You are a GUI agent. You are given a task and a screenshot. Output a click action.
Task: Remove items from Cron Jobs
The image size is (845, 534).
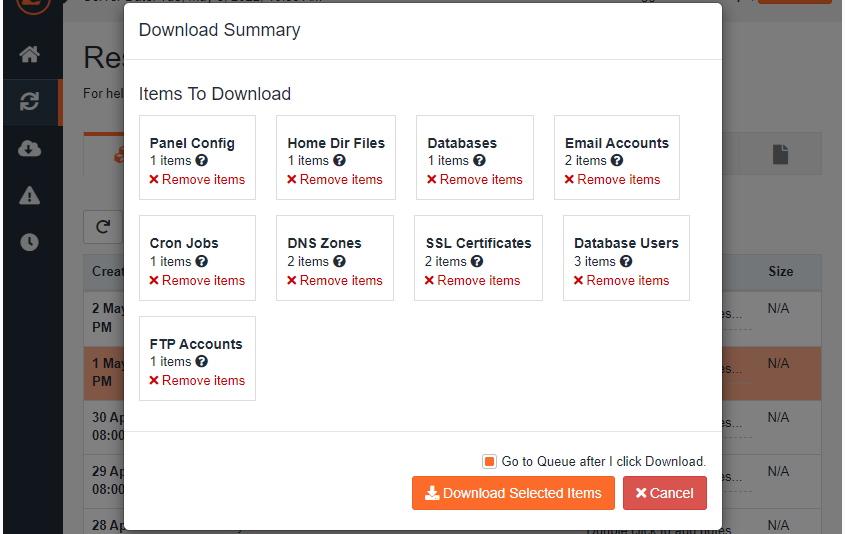197,281
